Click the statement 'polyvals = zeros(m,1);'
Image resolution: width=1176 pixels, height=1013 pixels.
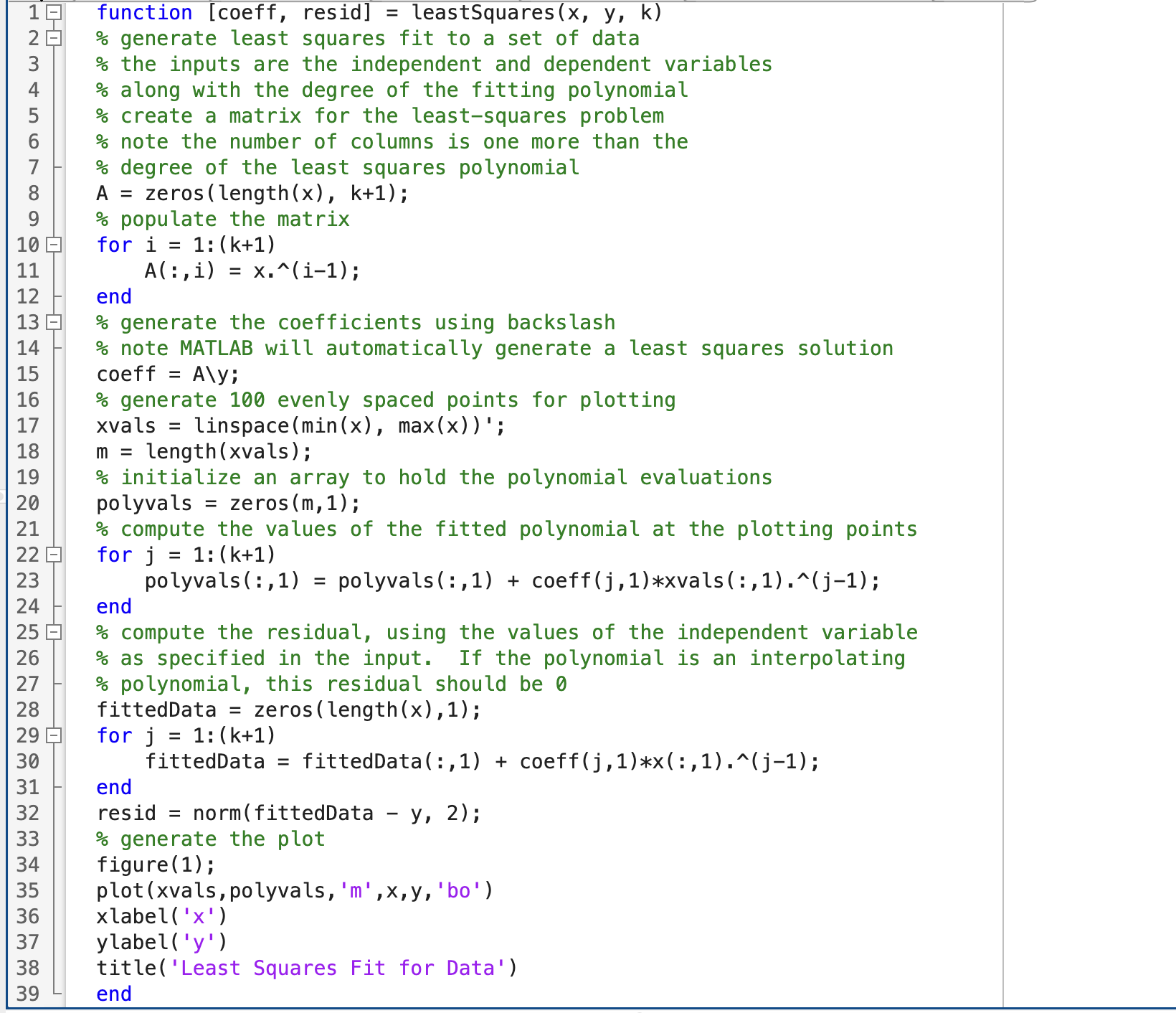(x=229, y=504)
